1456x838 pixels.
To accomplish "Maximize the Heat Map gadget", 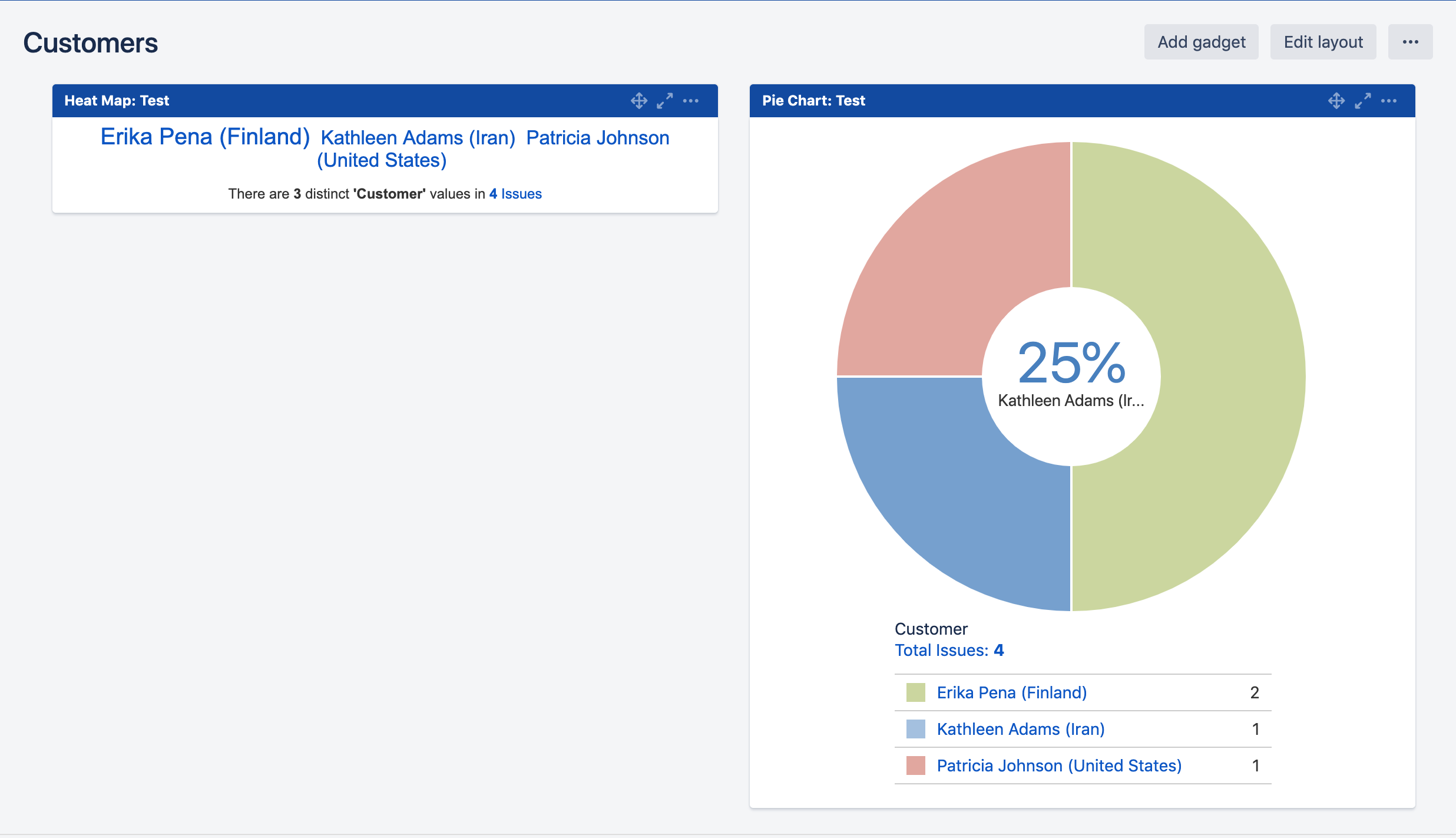I will pos(664,101).
